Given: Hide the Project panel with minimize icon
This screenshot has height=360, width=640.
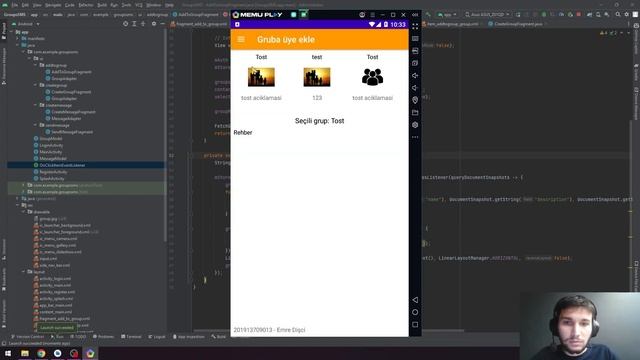Looking at the screenshot, I should (x=162, y=24).
